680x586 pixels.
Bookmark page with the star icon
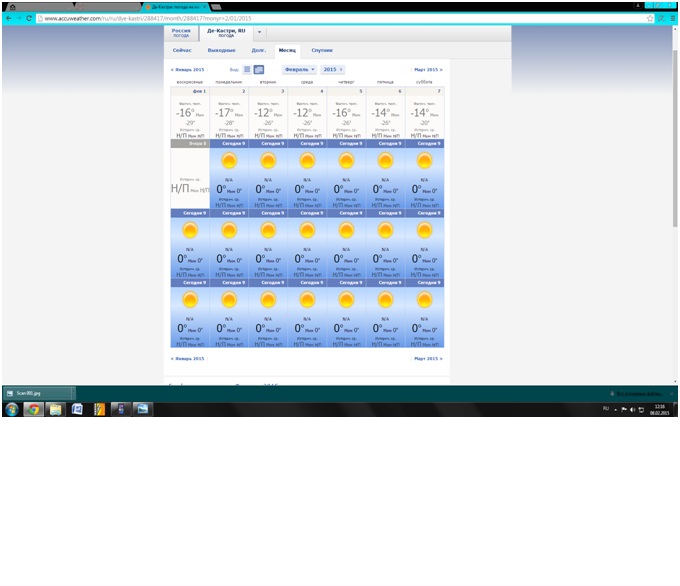click(x=650, y=18)
